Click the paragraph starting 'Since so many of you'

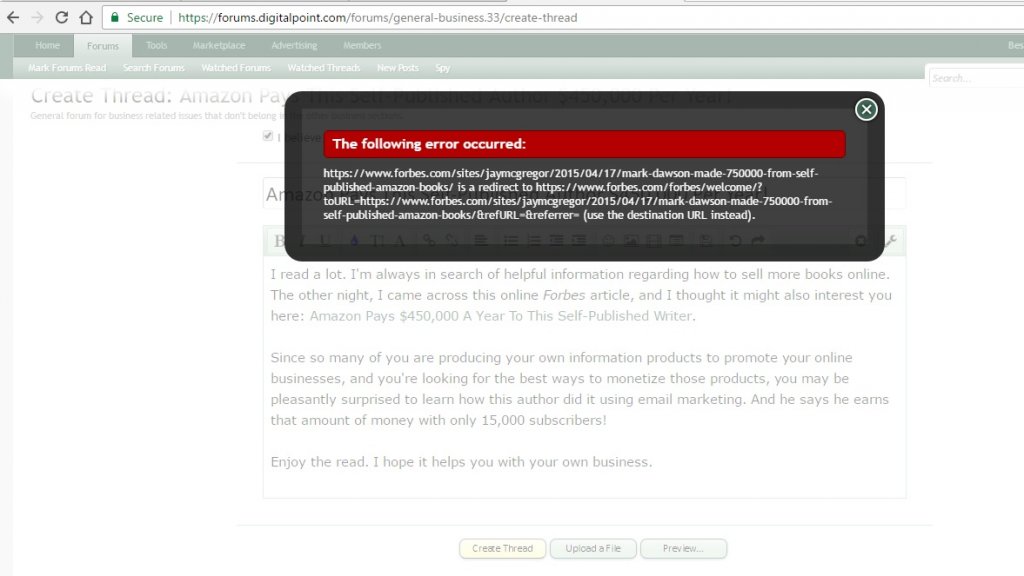pos(580,389)
